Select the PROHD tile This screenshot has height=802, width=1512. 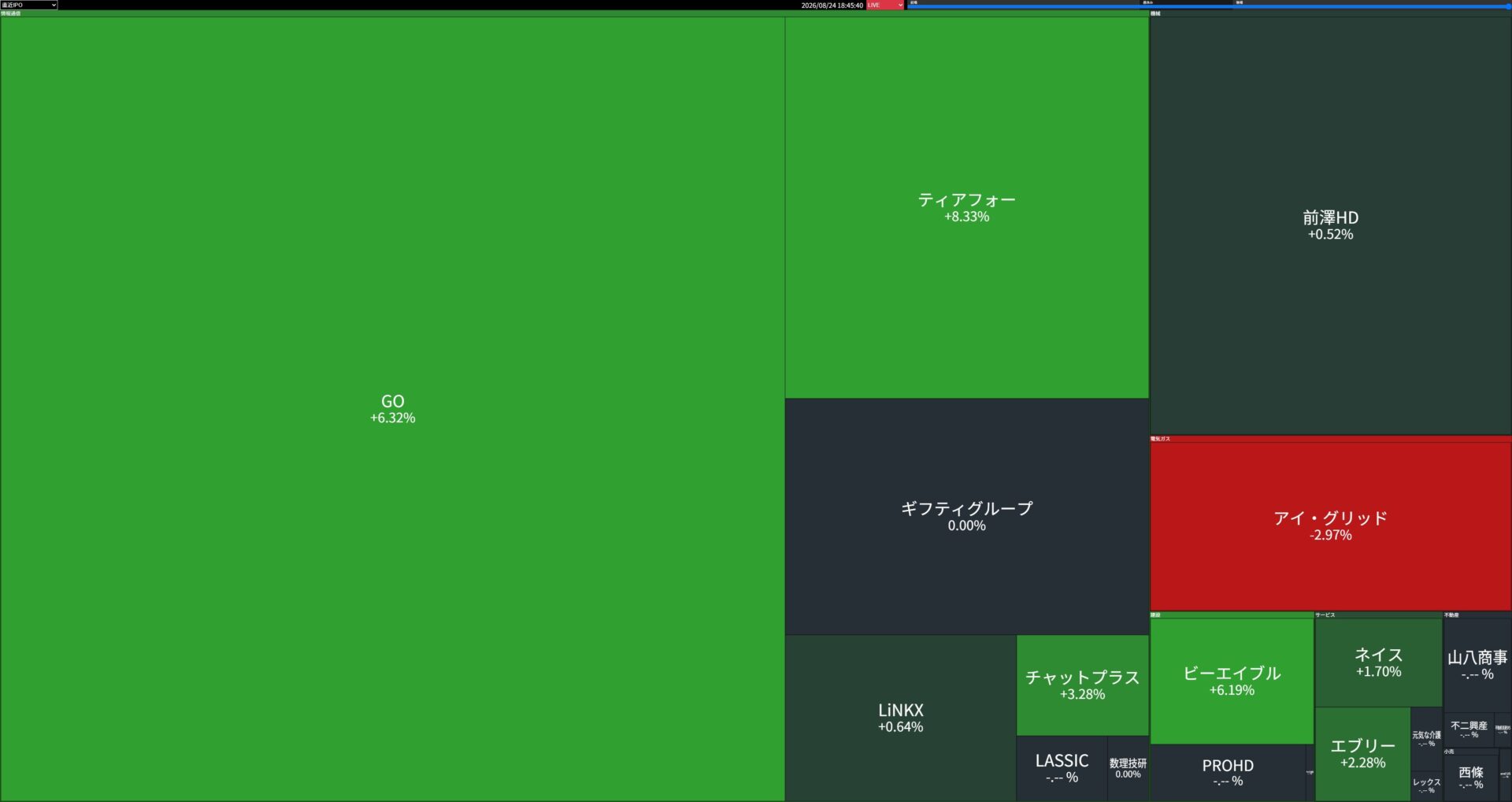point(1227,773)
